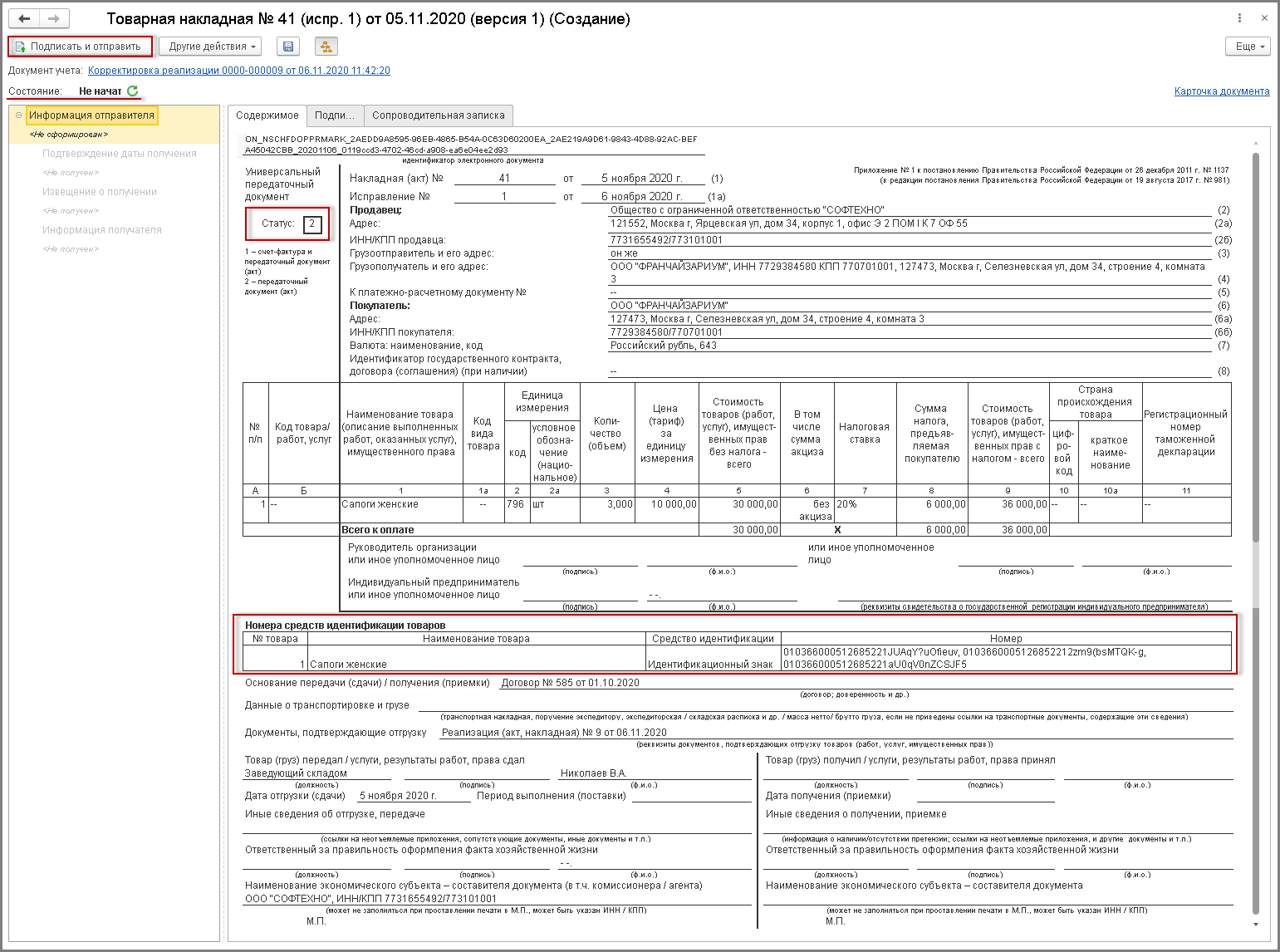Screen dimensions: 1280x952
Task: Click the save diskette icon
Action: (x=288, y=47)
